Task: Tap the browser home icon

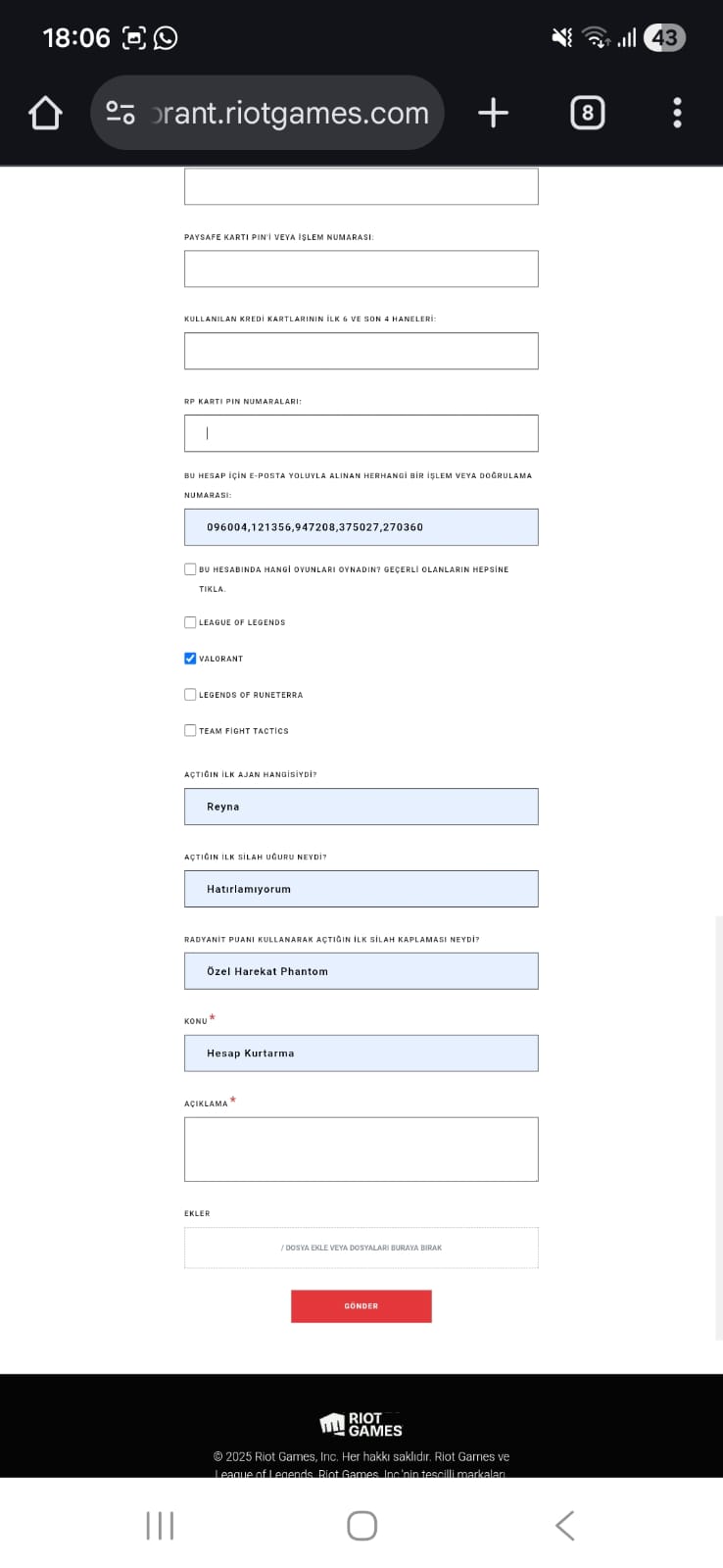Action: coord(45,114)
